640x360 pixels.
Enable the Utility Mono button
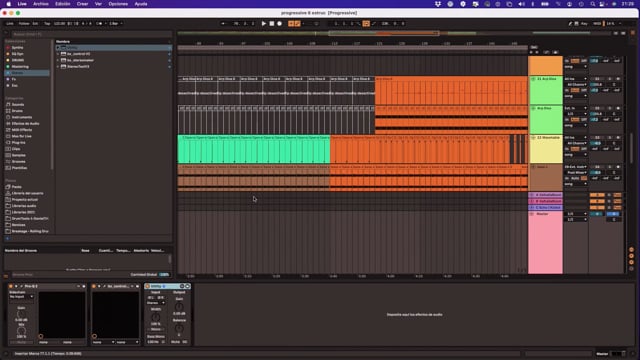click(156, 329)
